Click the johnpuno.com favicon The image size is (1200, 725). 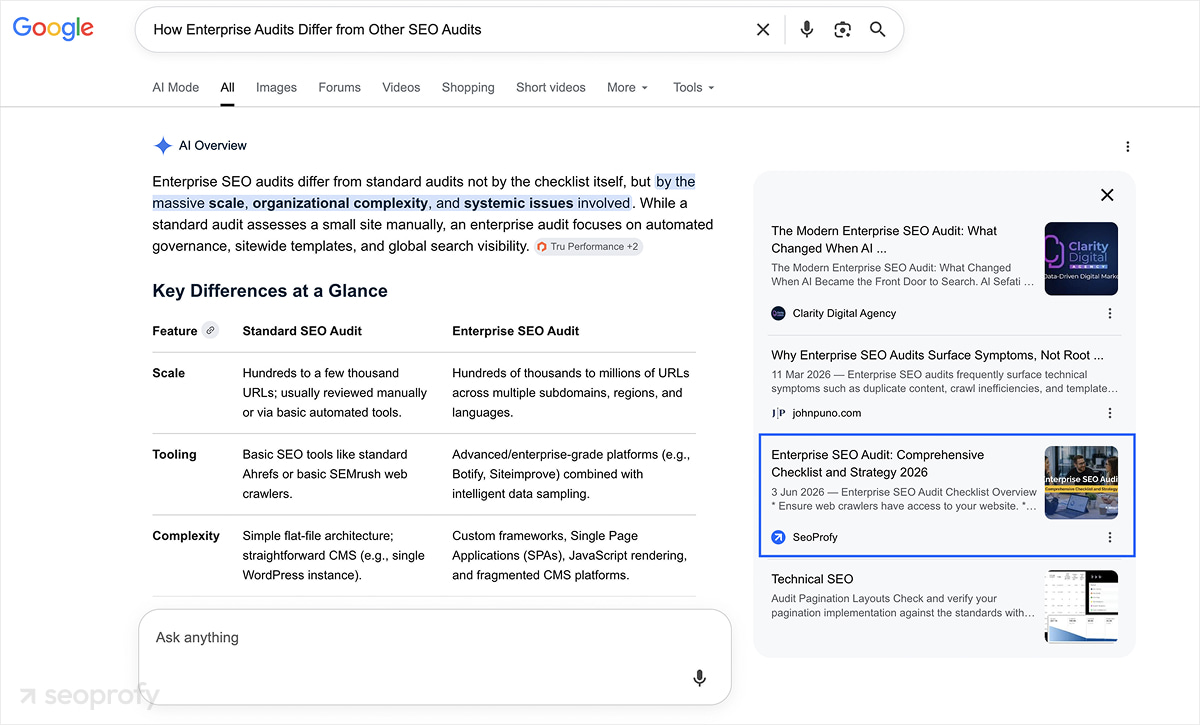[x=779, y=413]
